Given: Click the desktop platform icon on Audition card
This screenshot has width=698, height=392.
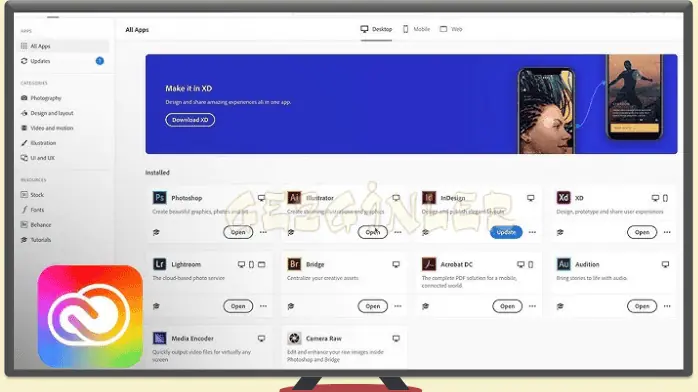Looking at the screenshot, I should pos(665,264).
